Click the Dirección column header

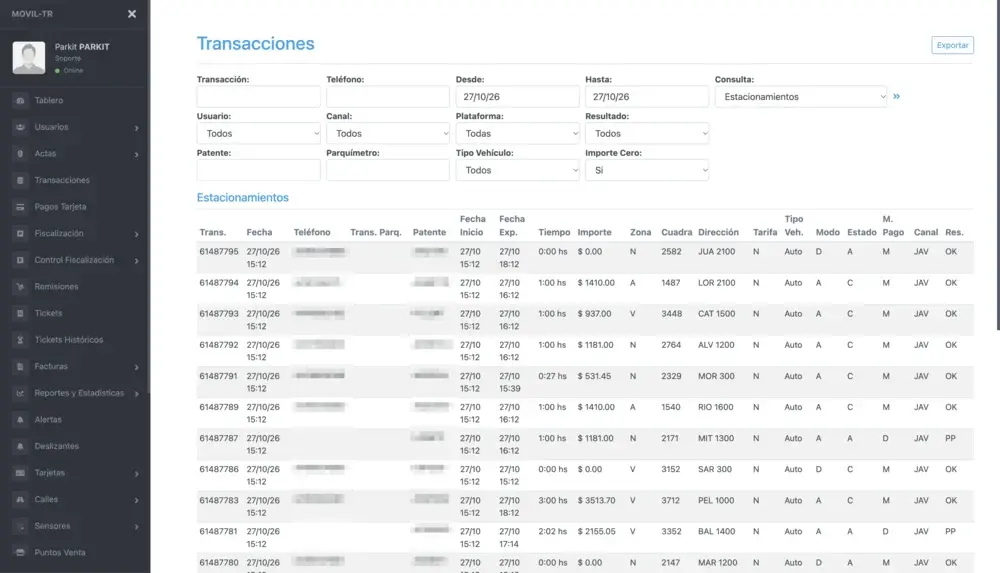[718, 232]
